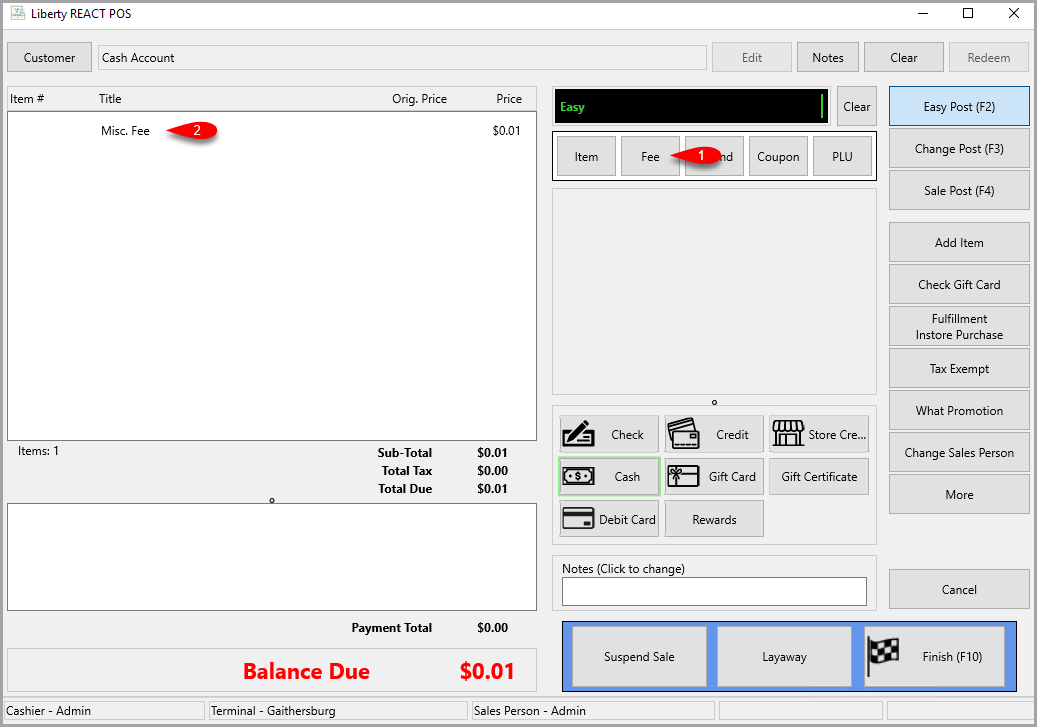Click Change Sales Person
1037x727 pixels.
(x=959, y=452)
